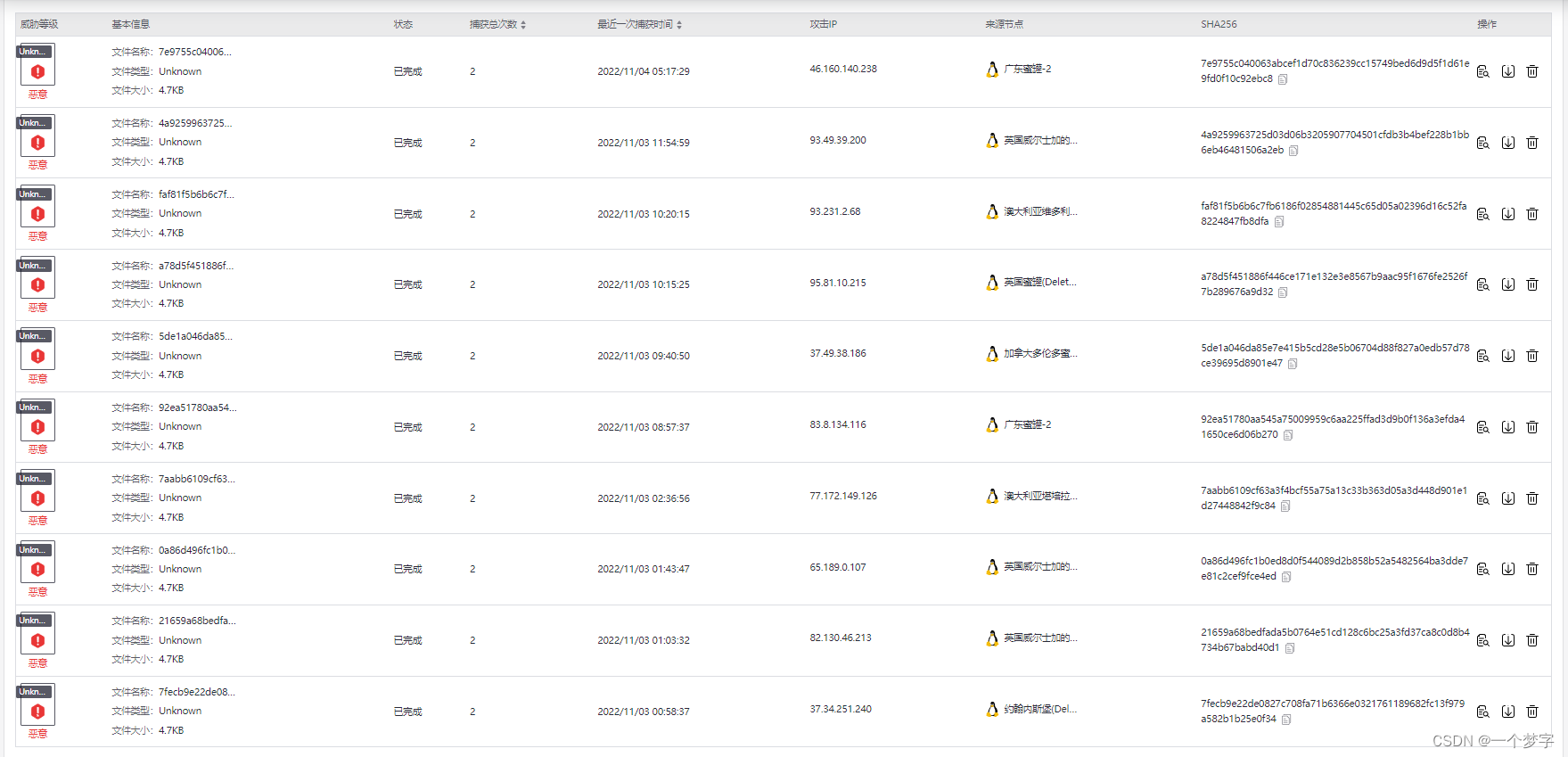This screenshot has width=1568, height=757.
Task: Sort by 最近一次捕获时间 column arrows
Action: 679,25
